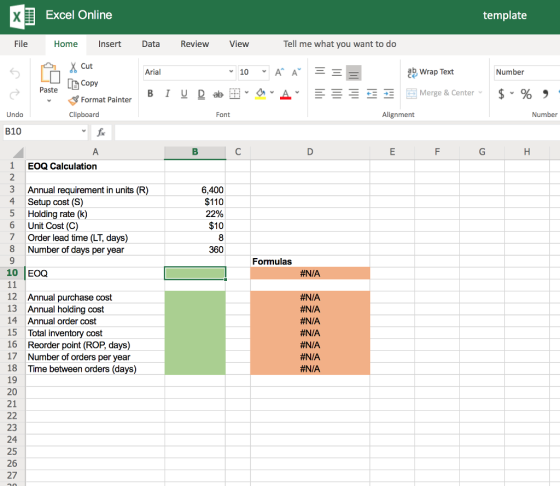Click the Excel Online logo icon

tap(22, 16)
